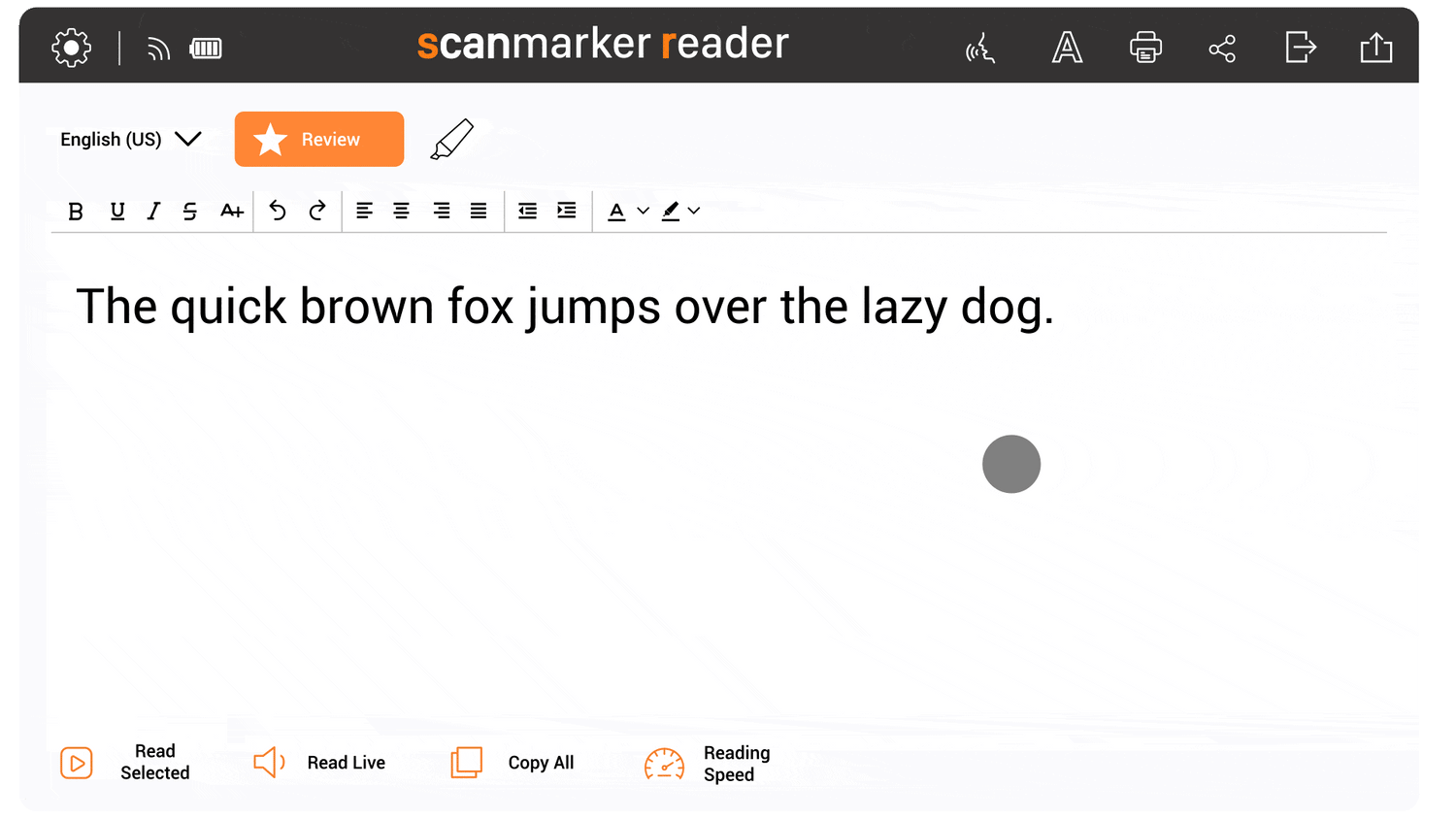Open font settings with the A icon
Screen dimensions: 1456x819
1067,48
